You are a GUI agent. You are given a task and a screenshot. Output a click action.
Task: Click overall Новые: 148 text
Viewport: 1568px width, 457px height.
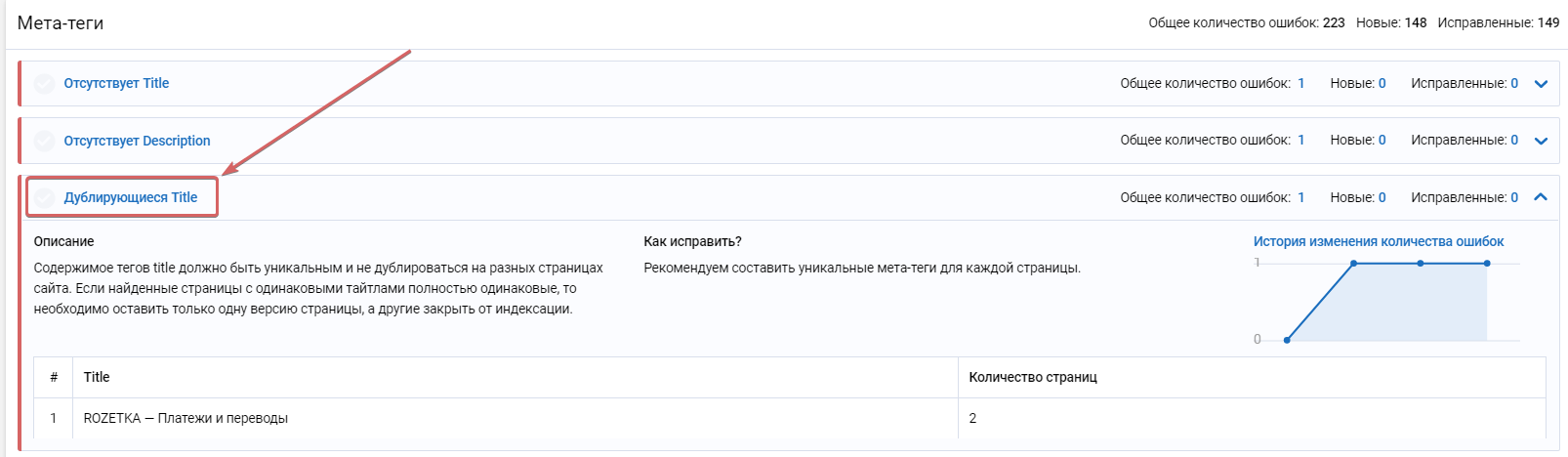[1391, 22]
